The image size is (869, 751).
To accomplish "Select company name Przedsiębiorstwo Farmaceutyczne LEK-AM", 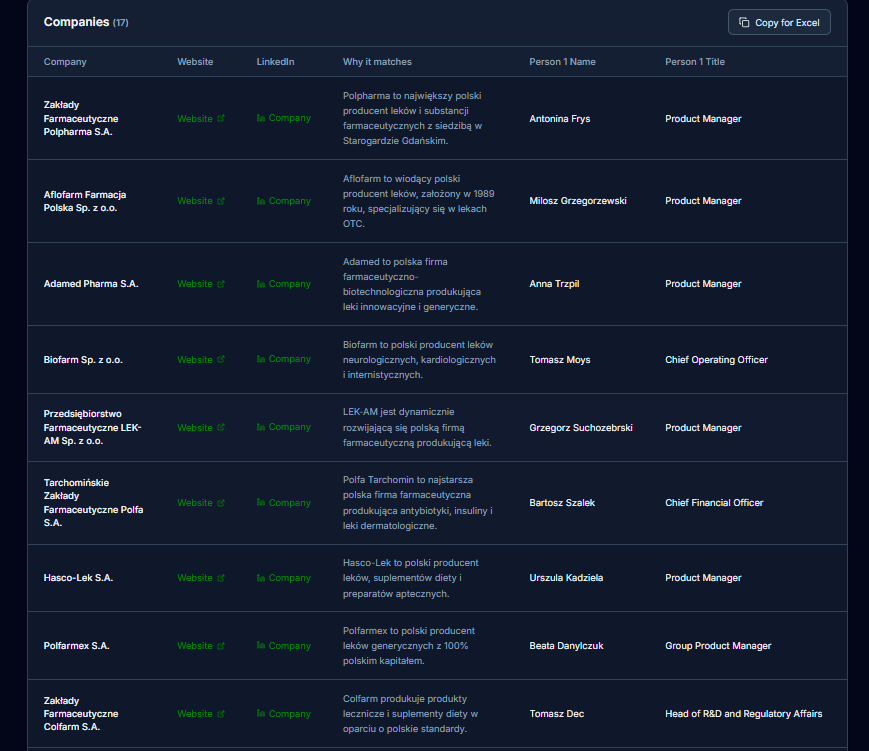I will click(x=93, y=427).
